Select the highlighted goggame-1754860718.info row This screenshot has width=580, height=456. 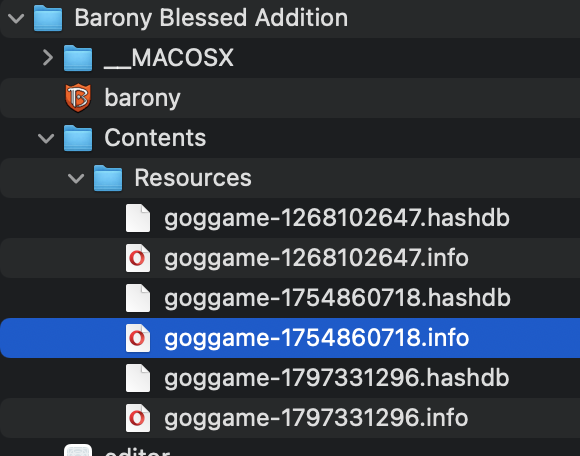(x=290, y=338)
